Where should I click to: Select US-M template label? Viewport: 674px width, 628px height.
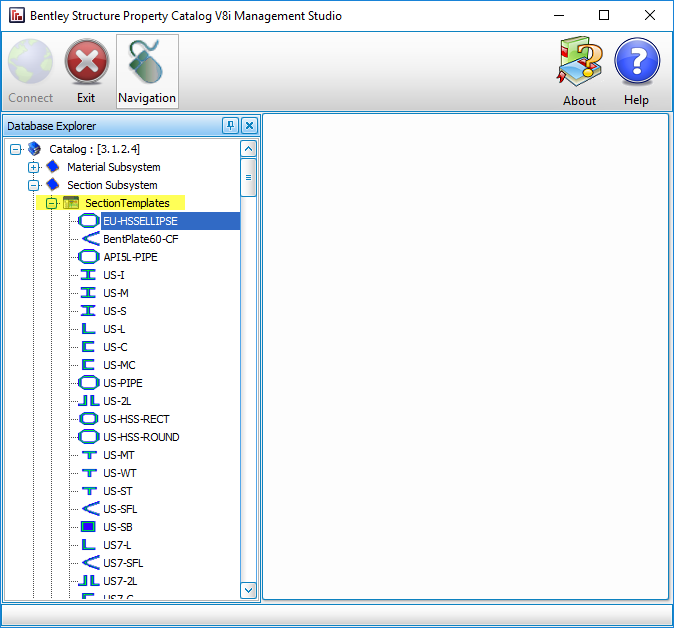click(116, 293)
